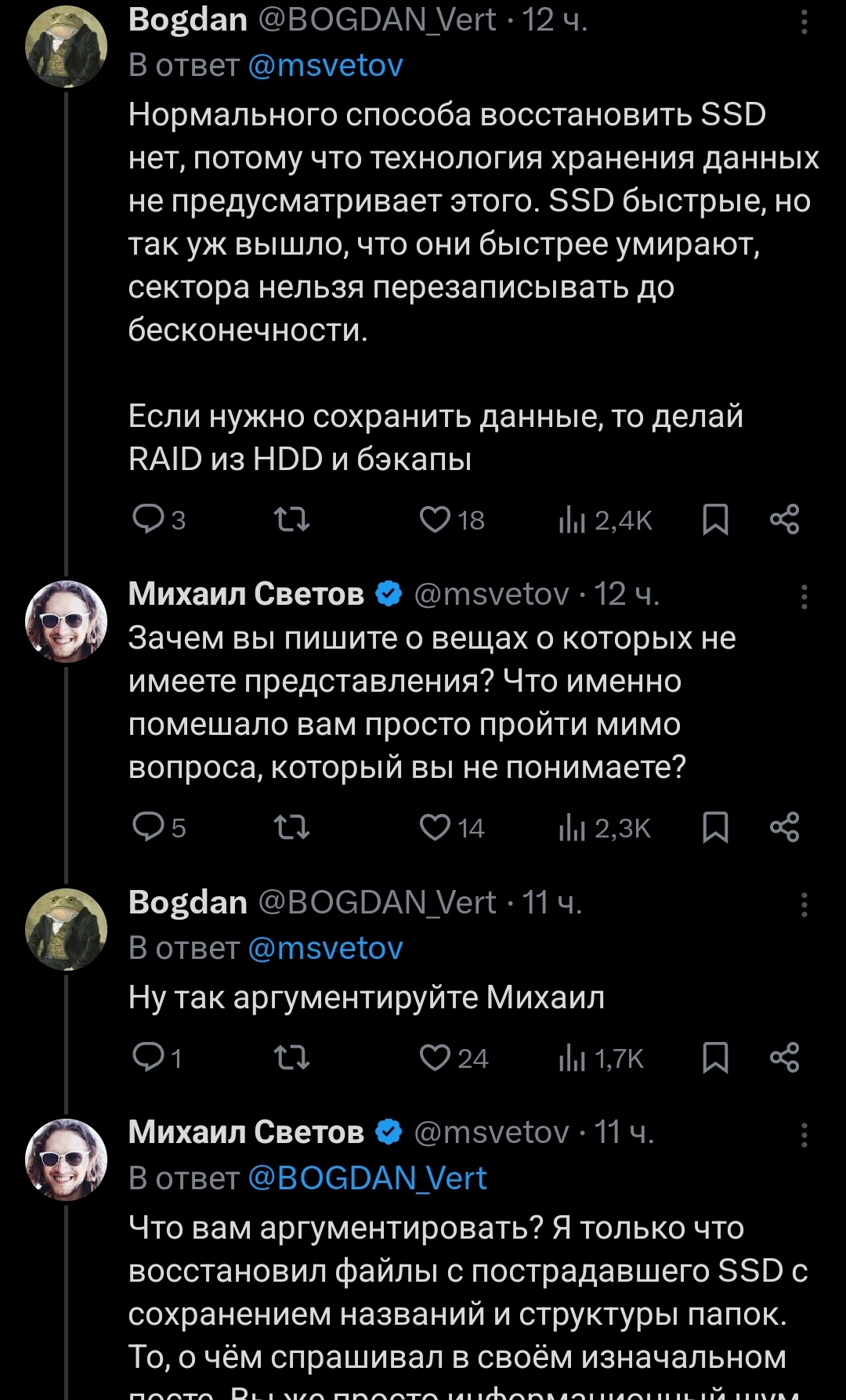846x1400 pixels.
Task: View analytics showing 2,3K views
Action: (605, 827)
